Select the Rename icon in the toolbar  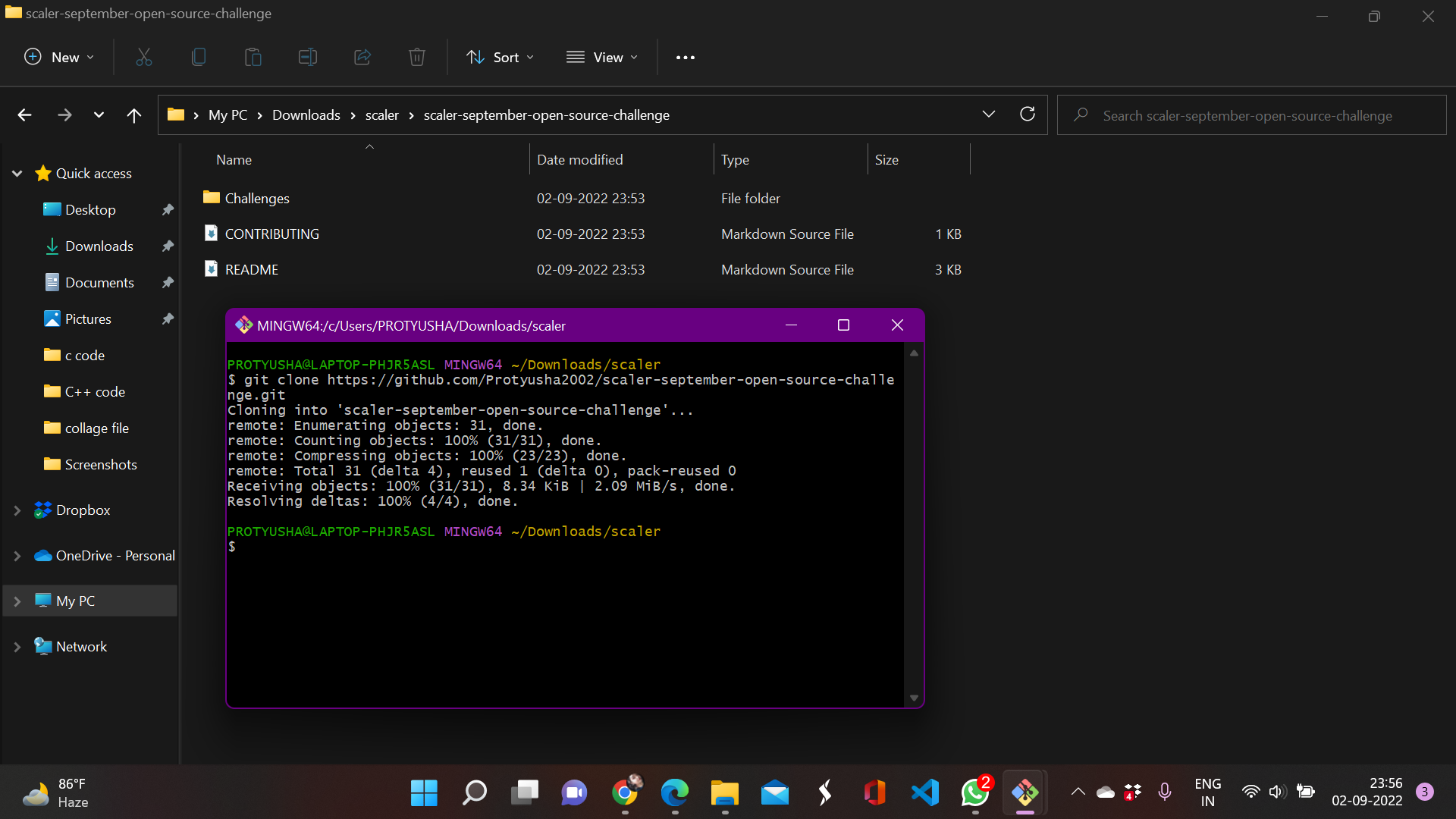pyautogui.click(x=307, y=57)
